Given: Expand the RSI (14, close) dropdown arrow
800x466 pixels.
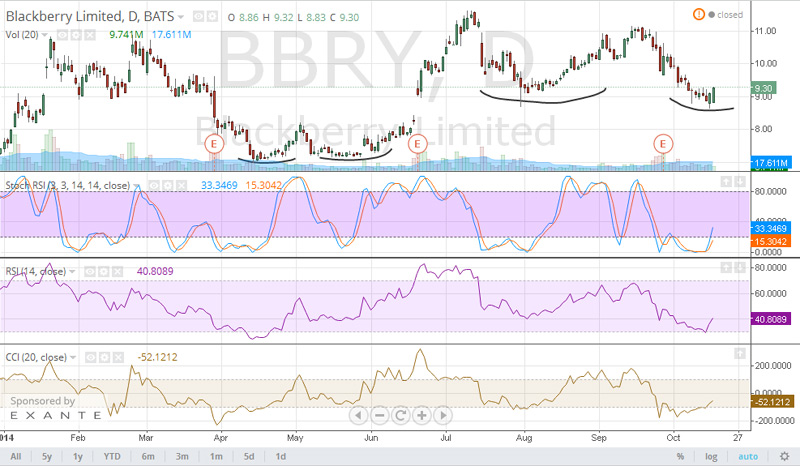Looking at the screenshot, I should (72, 272).
